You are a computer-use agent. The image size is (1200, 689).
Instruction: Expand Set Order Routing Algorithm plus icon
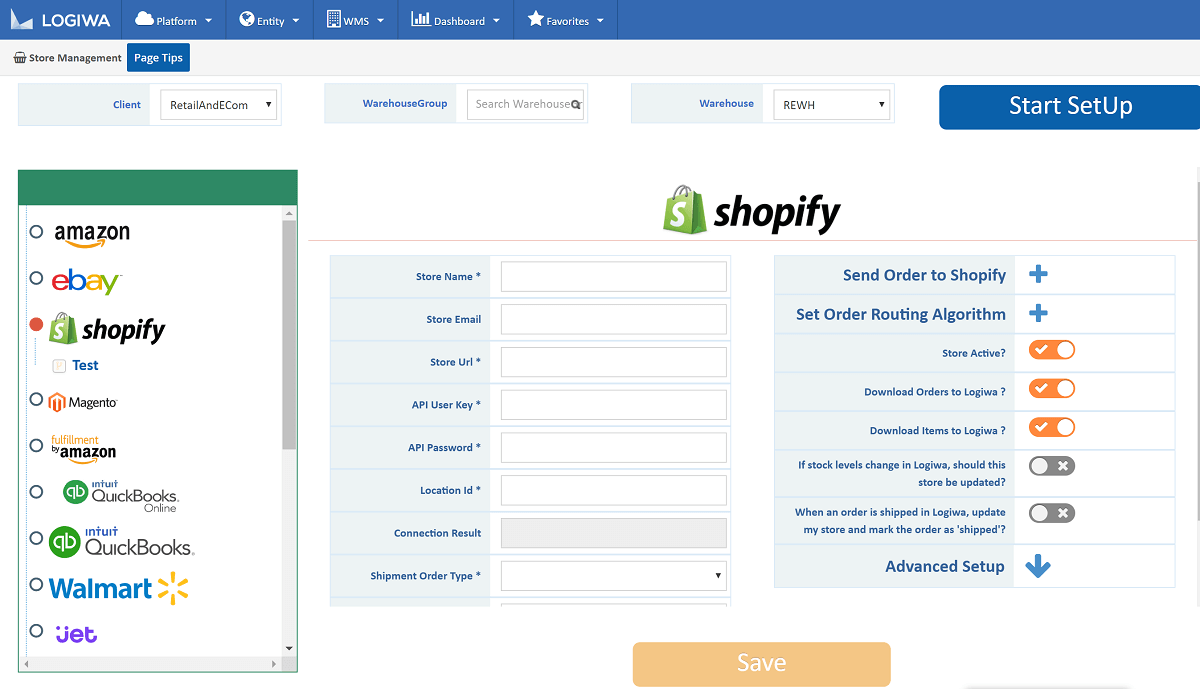click(x=1038, y=314)
